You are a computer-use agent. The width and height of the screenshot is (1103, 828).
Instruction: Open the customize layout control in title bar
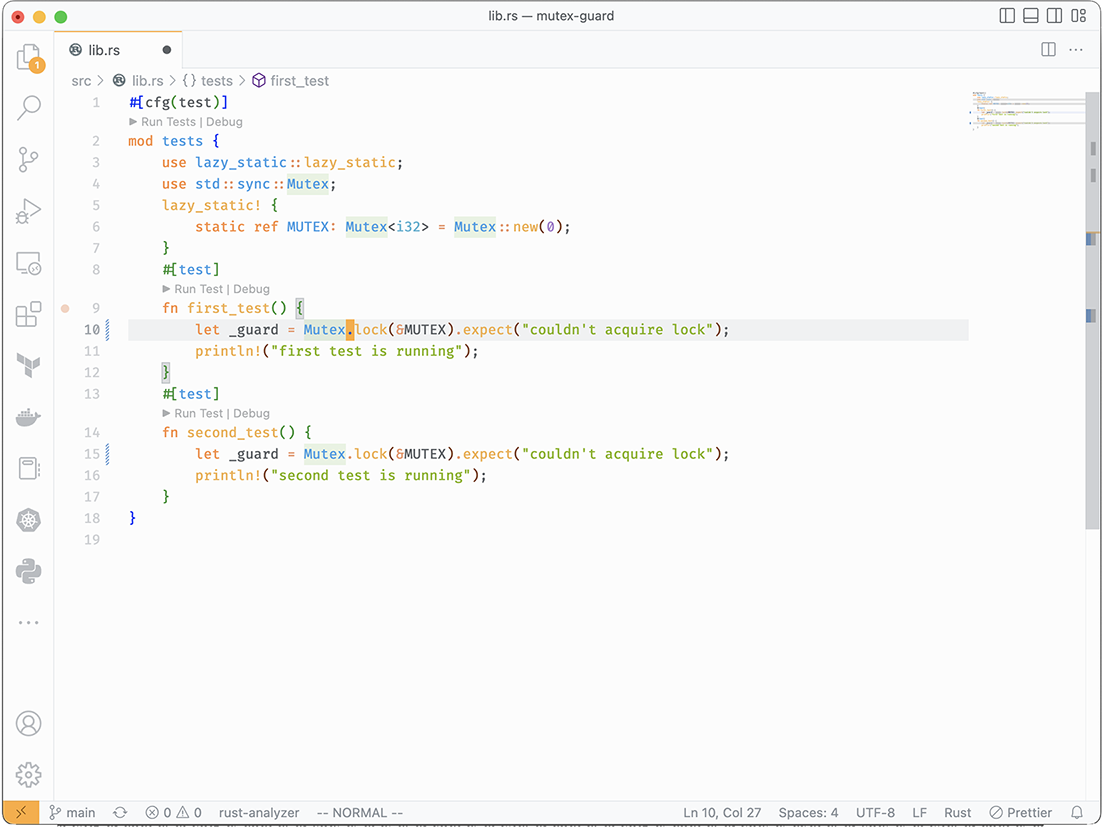[1078, 15]
